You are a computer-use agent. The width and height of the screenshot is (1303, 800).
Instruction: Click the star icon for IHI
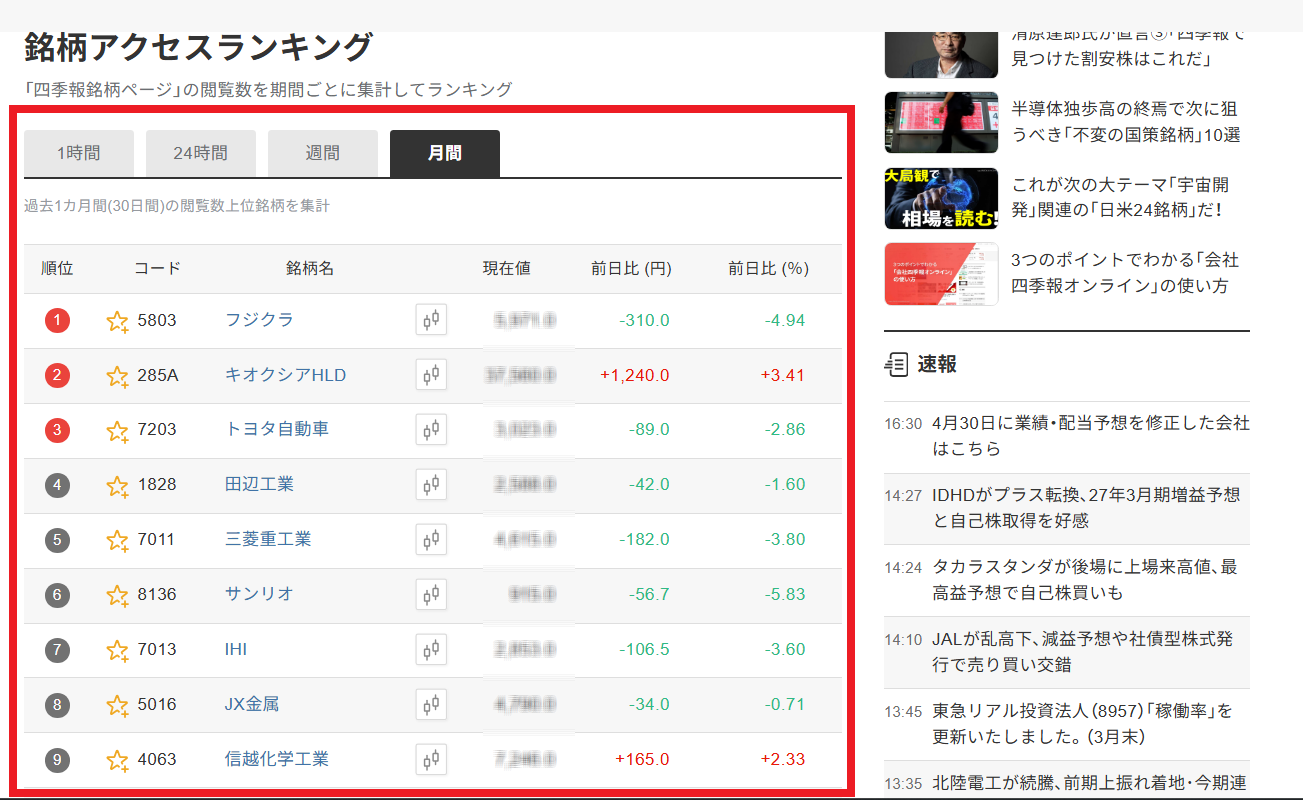(118, 650)
